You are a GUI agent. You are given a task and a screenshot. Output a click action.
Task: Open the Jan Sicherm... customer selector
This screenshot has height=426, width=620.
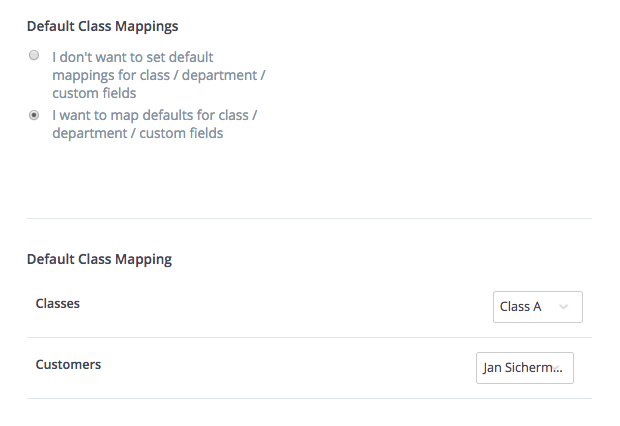(524, 367)
